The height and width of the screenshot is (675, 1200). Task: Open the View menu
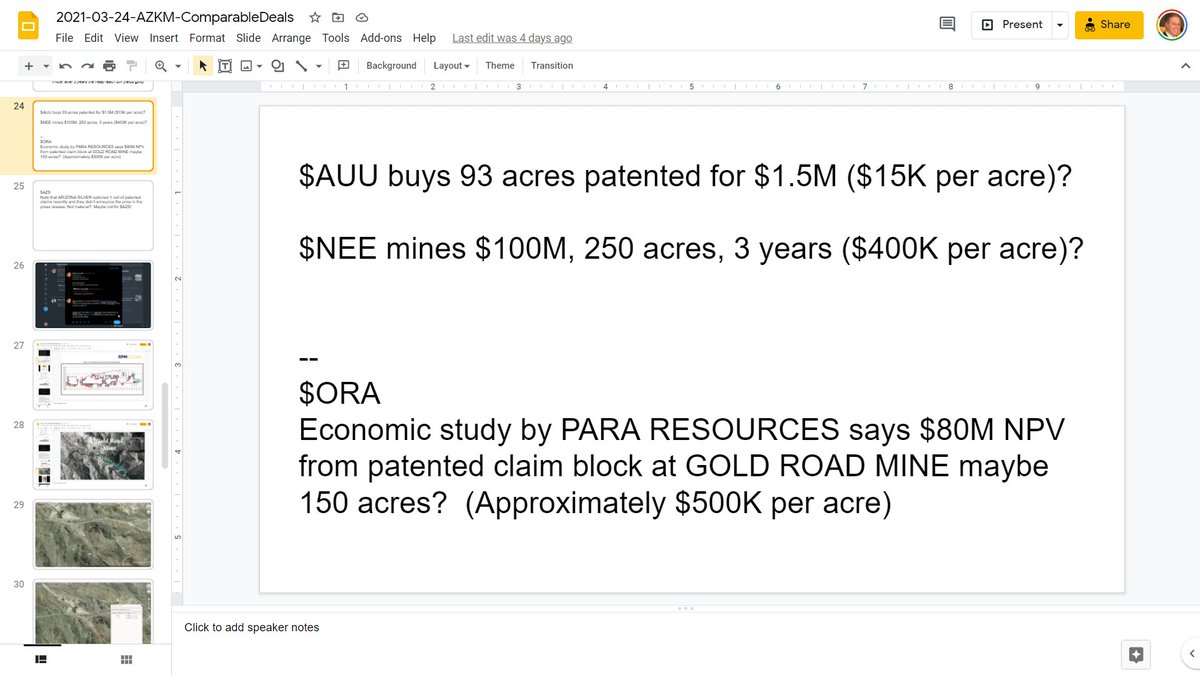coord(126,38)
